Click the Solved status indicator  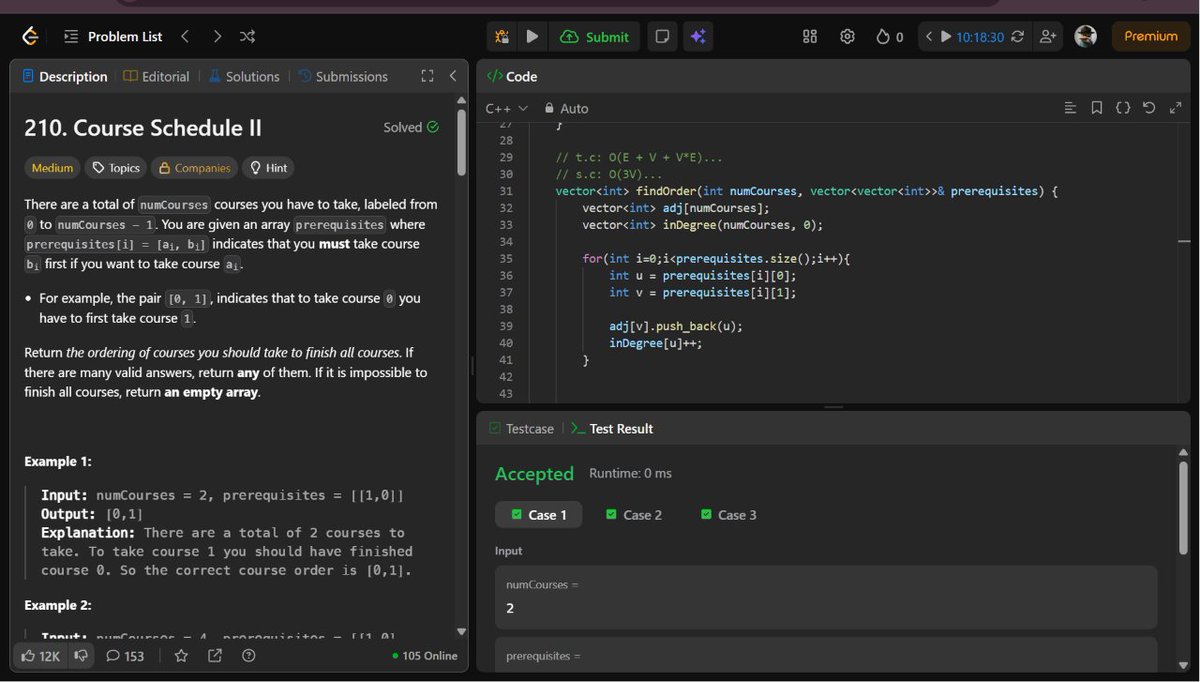click(411, 127)
